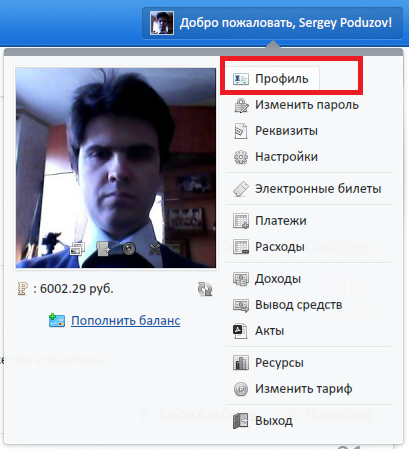409x449 pixels.
Task: Click the bar chart icon beside Ресурсы
Action: tap(241, 363)
